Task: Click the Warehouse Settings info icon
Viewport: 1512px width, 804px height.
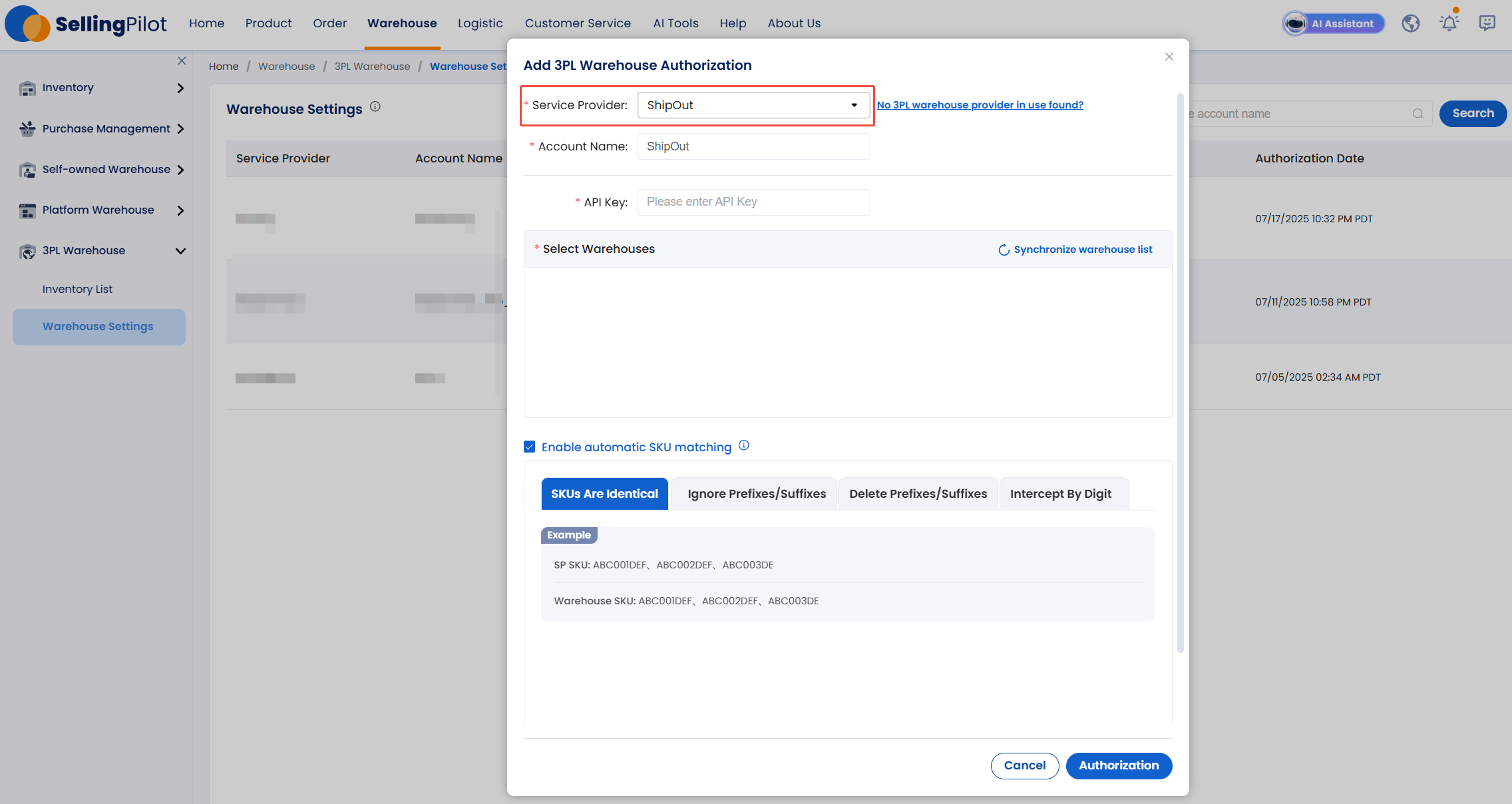Action: (375, 106)
